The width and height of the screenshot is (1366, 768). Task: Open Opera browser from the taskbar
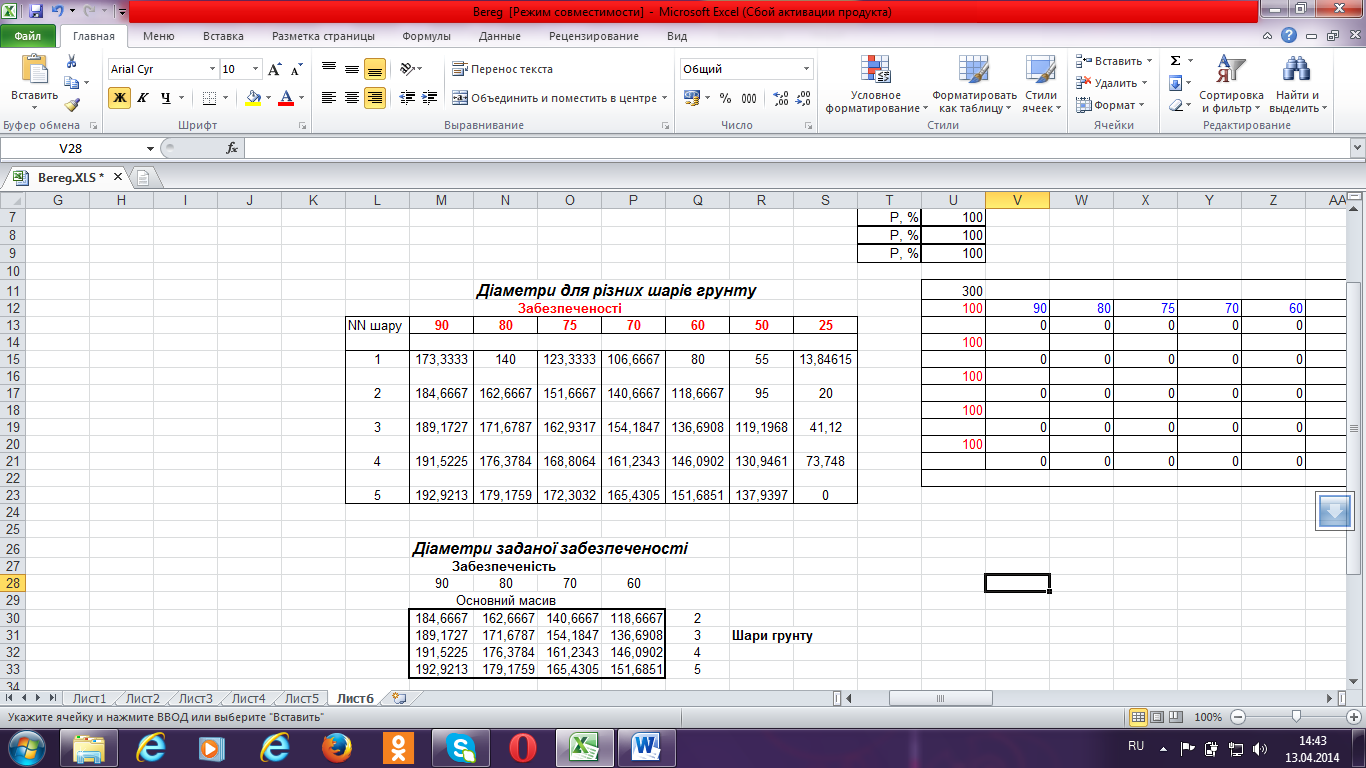[522, 747]
